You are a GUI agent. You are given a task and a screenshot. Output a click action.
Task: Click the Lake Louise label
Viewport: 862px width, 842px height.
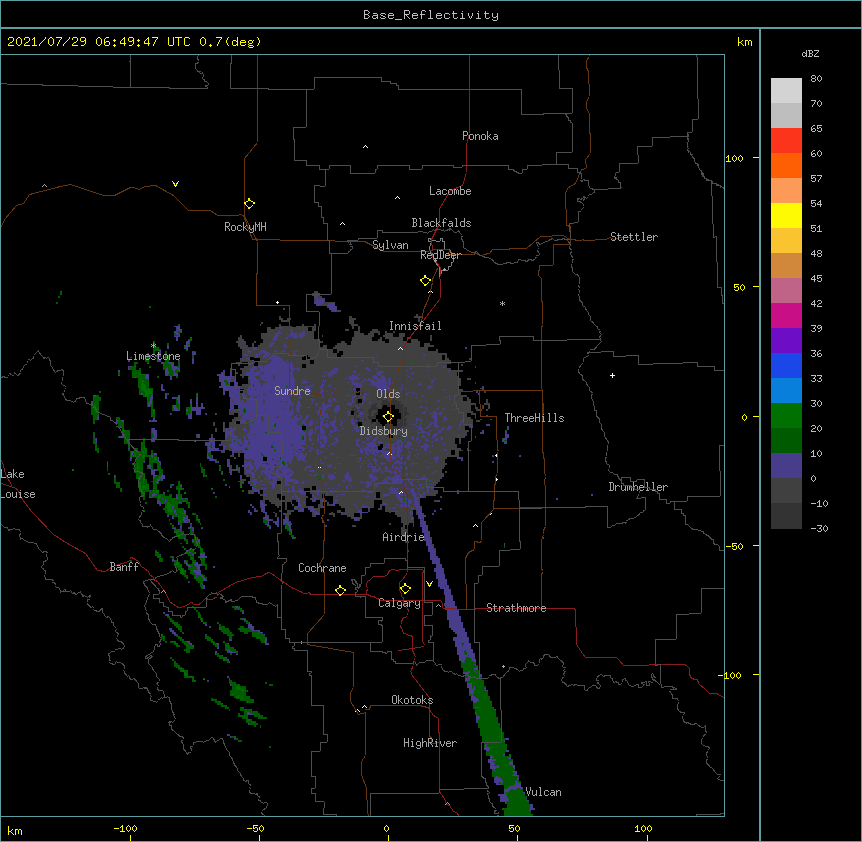tap(18, 484)
